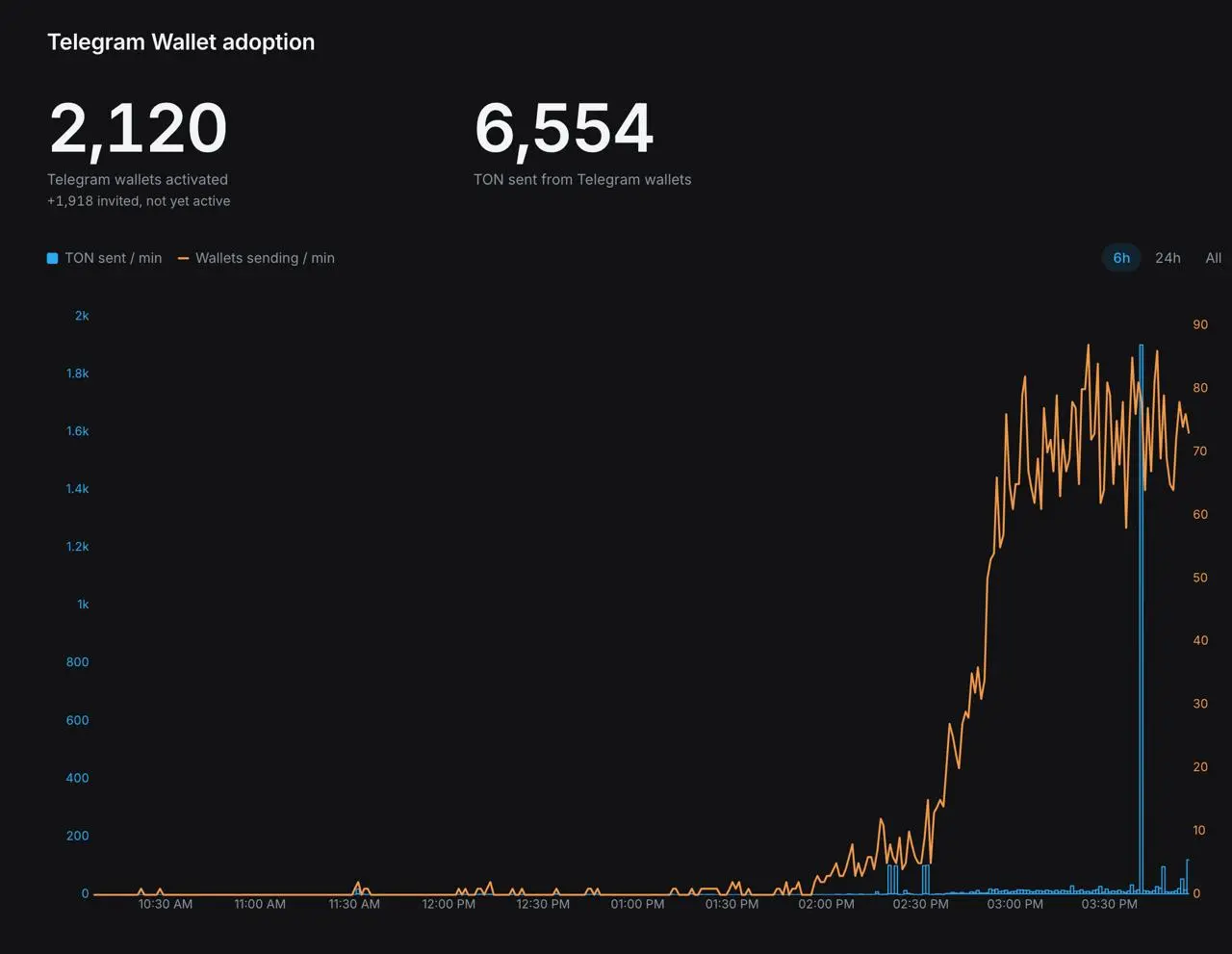Click the 2k left axis label
1232x954 pixels.
point(82,316)
